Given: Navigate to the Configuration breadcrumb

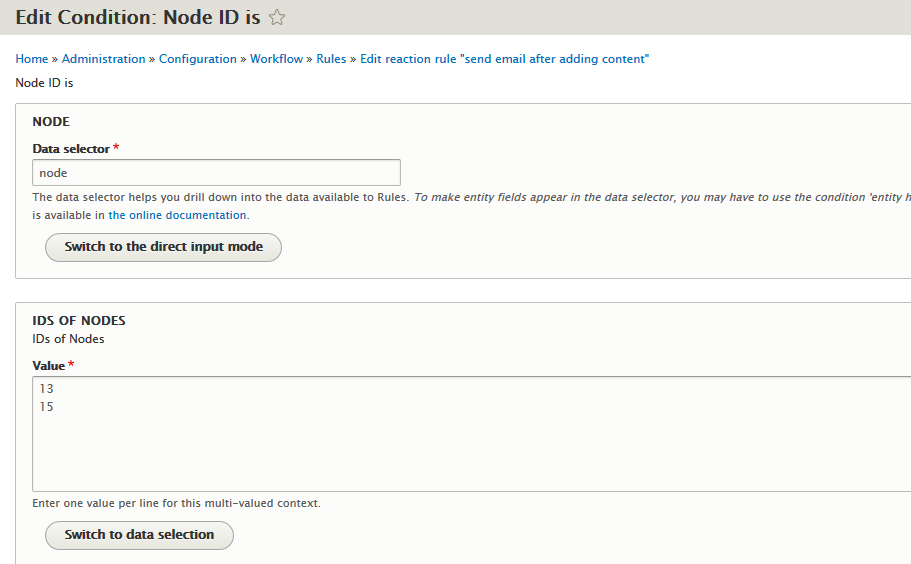Looking at the screenshot, I should [x=198, y=59].
